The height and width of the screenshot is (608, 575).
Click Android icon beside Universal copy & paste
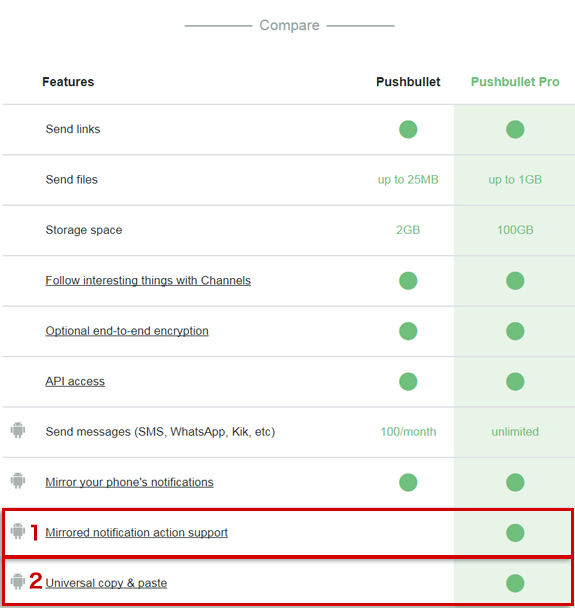point(18,581)
